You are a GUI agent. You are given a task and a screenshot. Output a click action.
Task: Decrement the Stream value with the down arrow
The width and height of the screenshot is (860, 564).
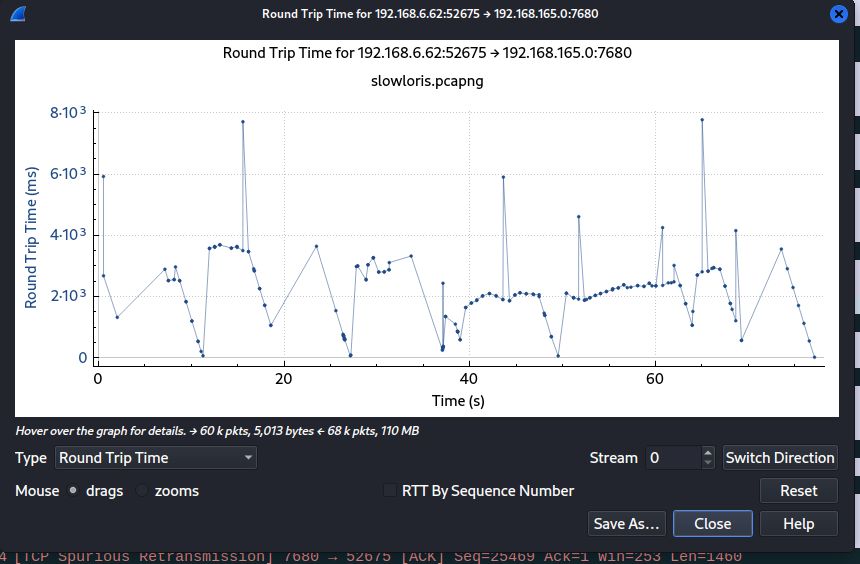pyautogui.click(x=708, y=464)
